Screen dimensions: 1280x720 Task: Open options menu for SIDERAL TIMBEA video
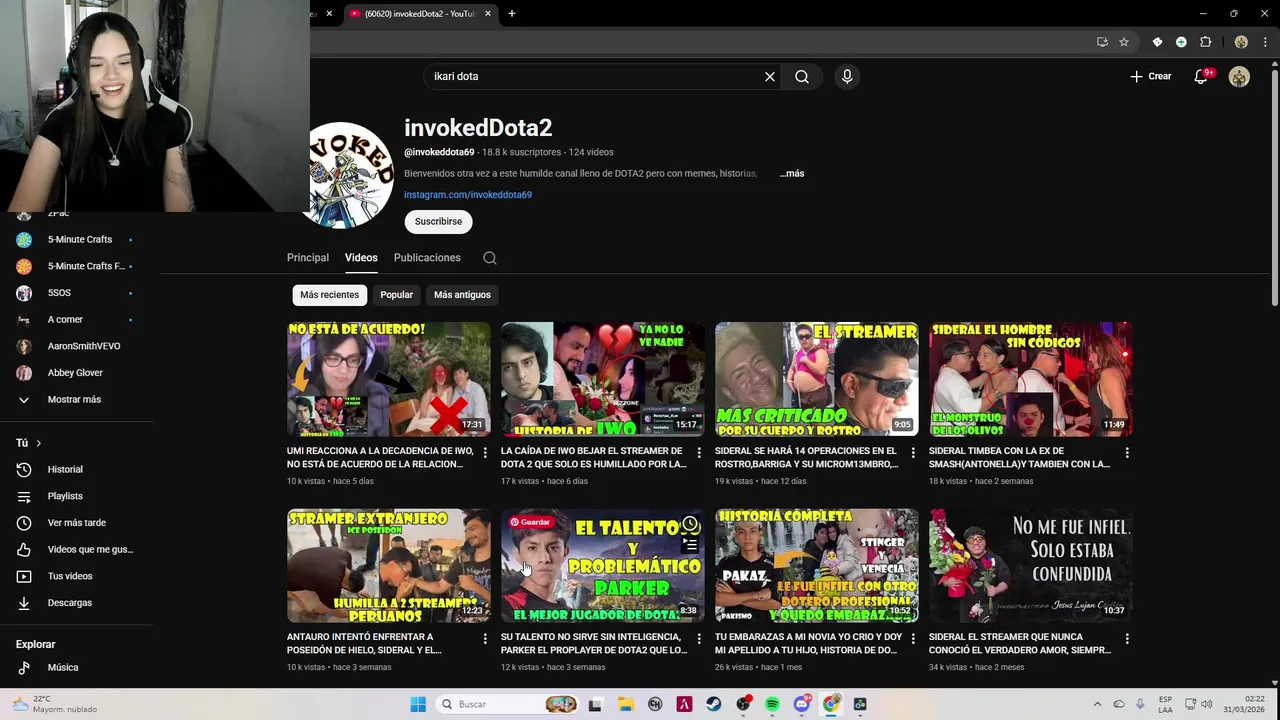click(1127, 453)
